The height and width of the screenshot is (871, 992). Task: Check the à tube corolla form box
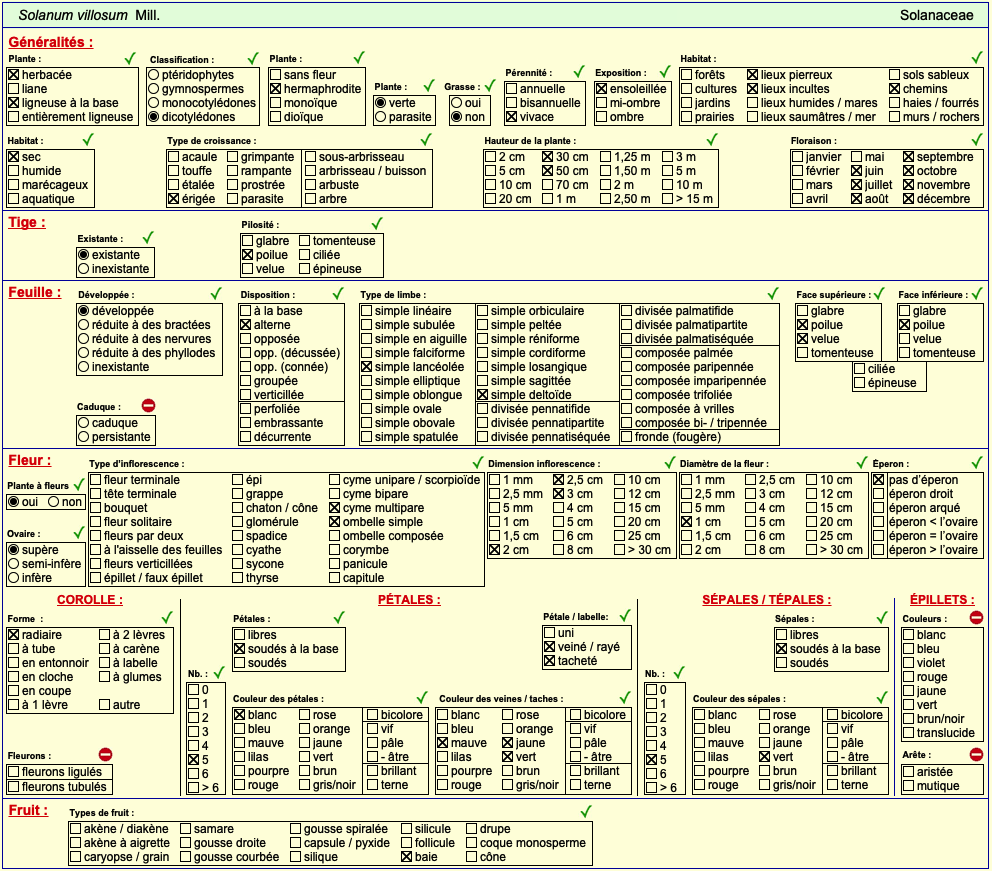[13, 649]
